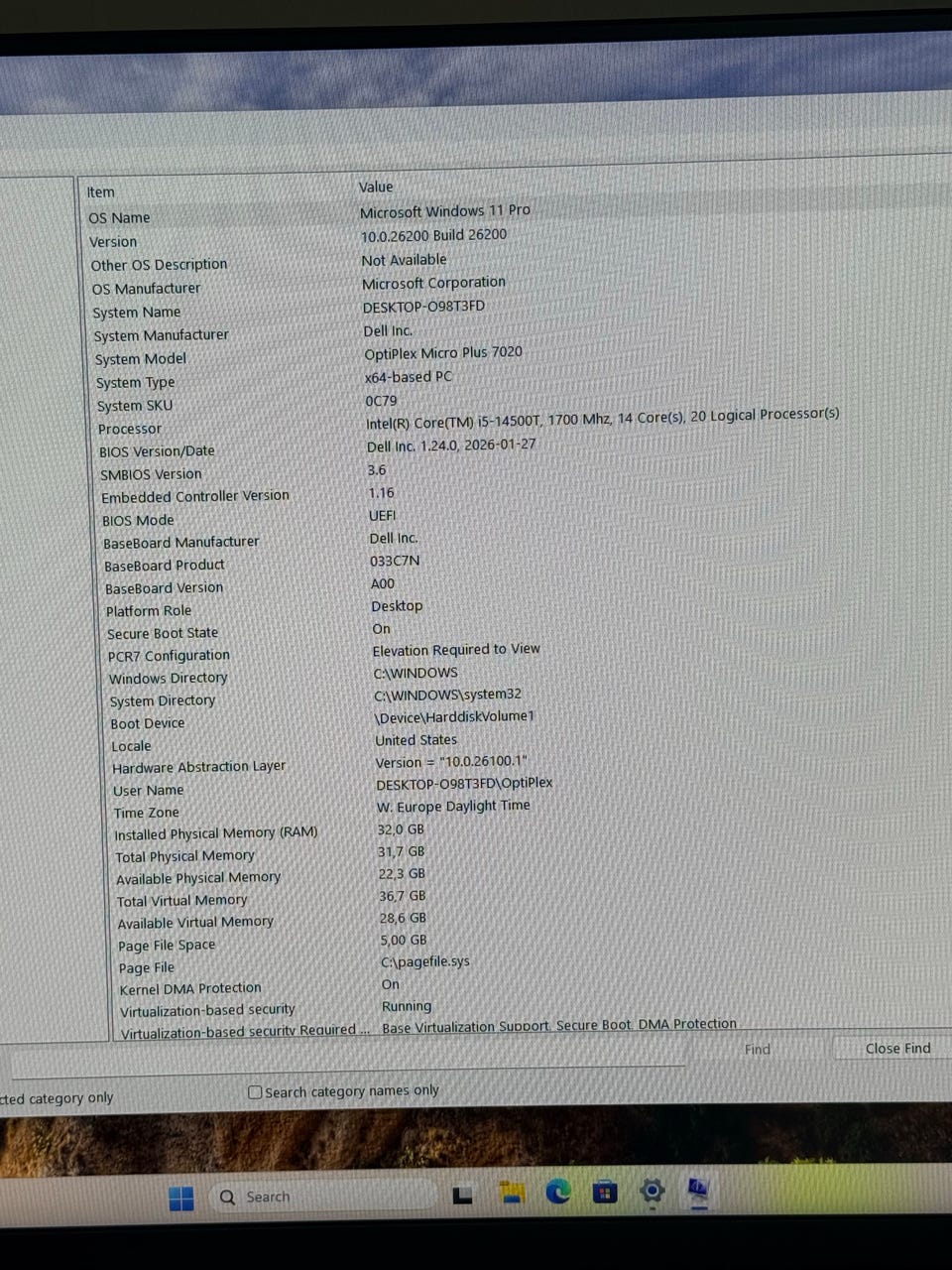952x1270 pixels.
Task: Click the Microsoft Windows 11 Pro value
Action: tap(445, 211)
